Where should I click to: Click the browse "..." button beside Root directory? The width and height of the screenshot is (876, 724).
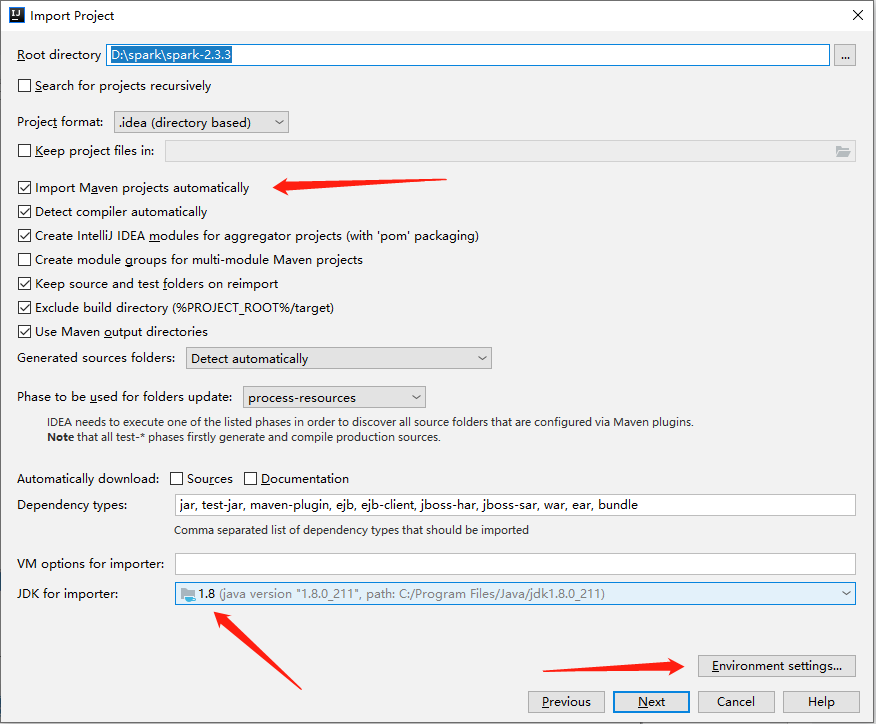click(844, 55)
